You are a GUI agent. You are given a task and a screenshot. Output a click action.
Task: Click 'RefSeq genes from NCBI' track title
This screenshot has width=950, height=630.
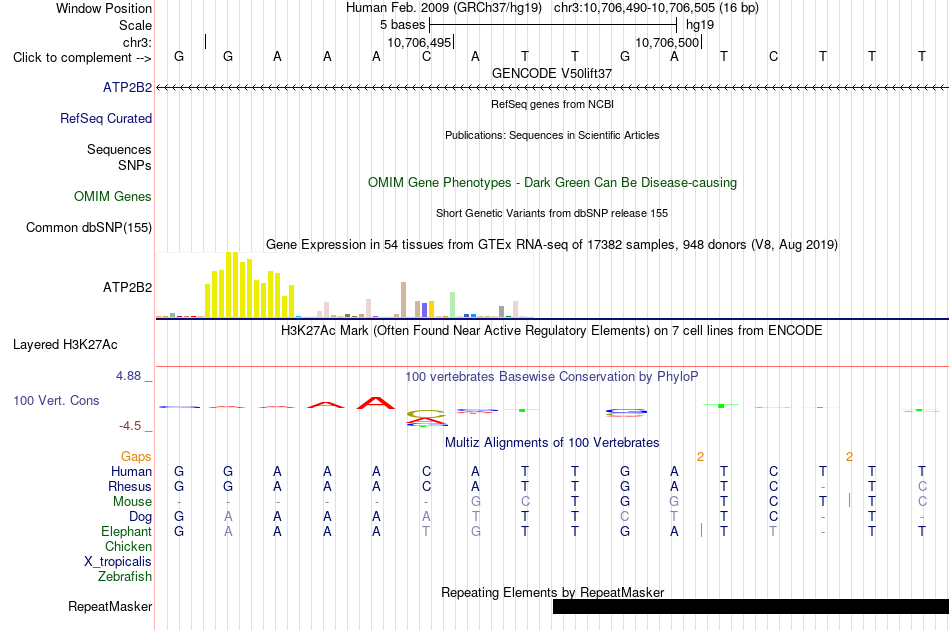[552, 104]
